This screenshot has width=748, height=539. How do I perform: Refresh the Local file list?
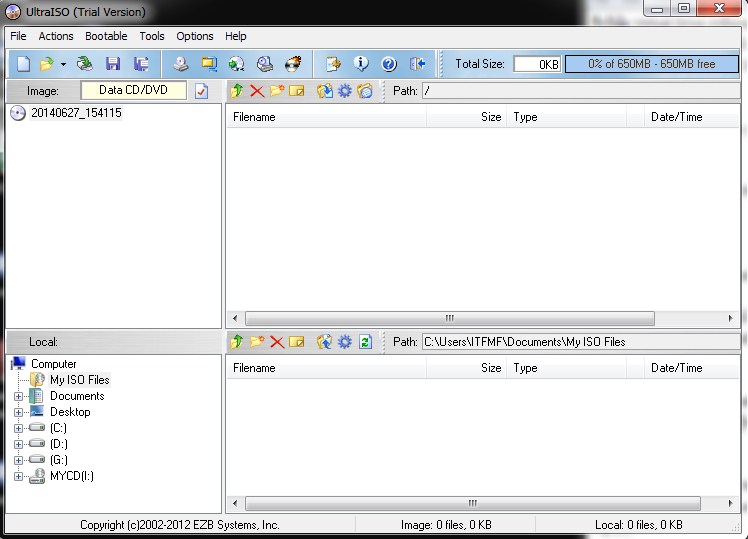365,342
